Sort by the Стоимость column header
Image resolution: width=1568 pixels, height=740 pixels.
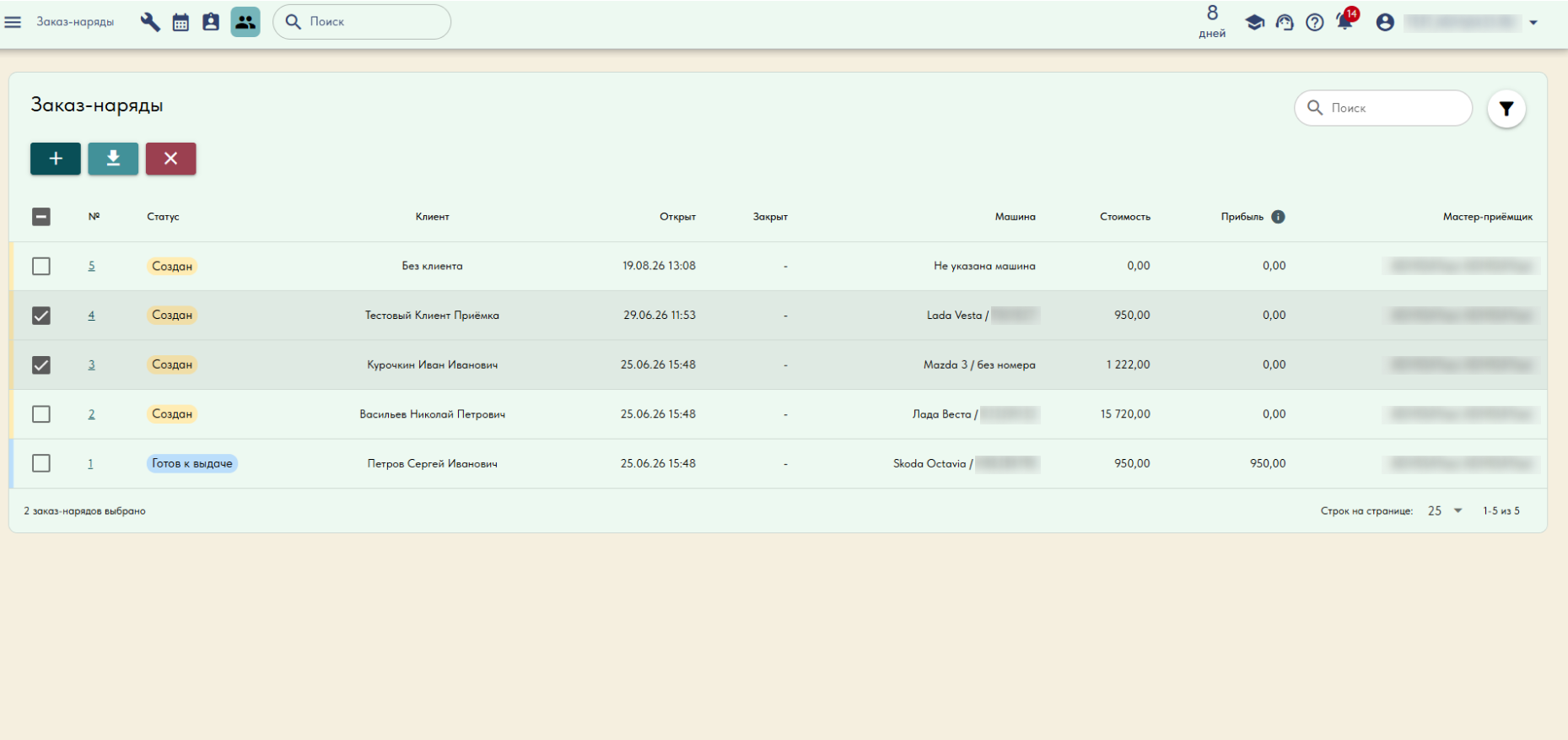tap(1125, 217)
